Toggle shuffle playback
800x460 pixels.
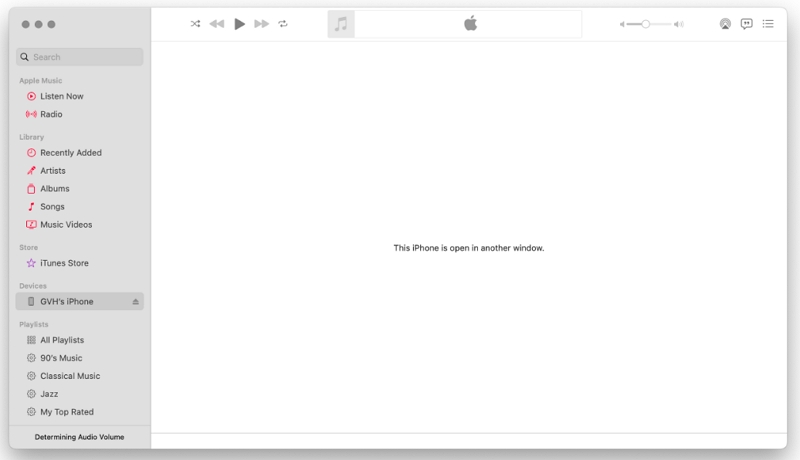click(x=195, y=23)
